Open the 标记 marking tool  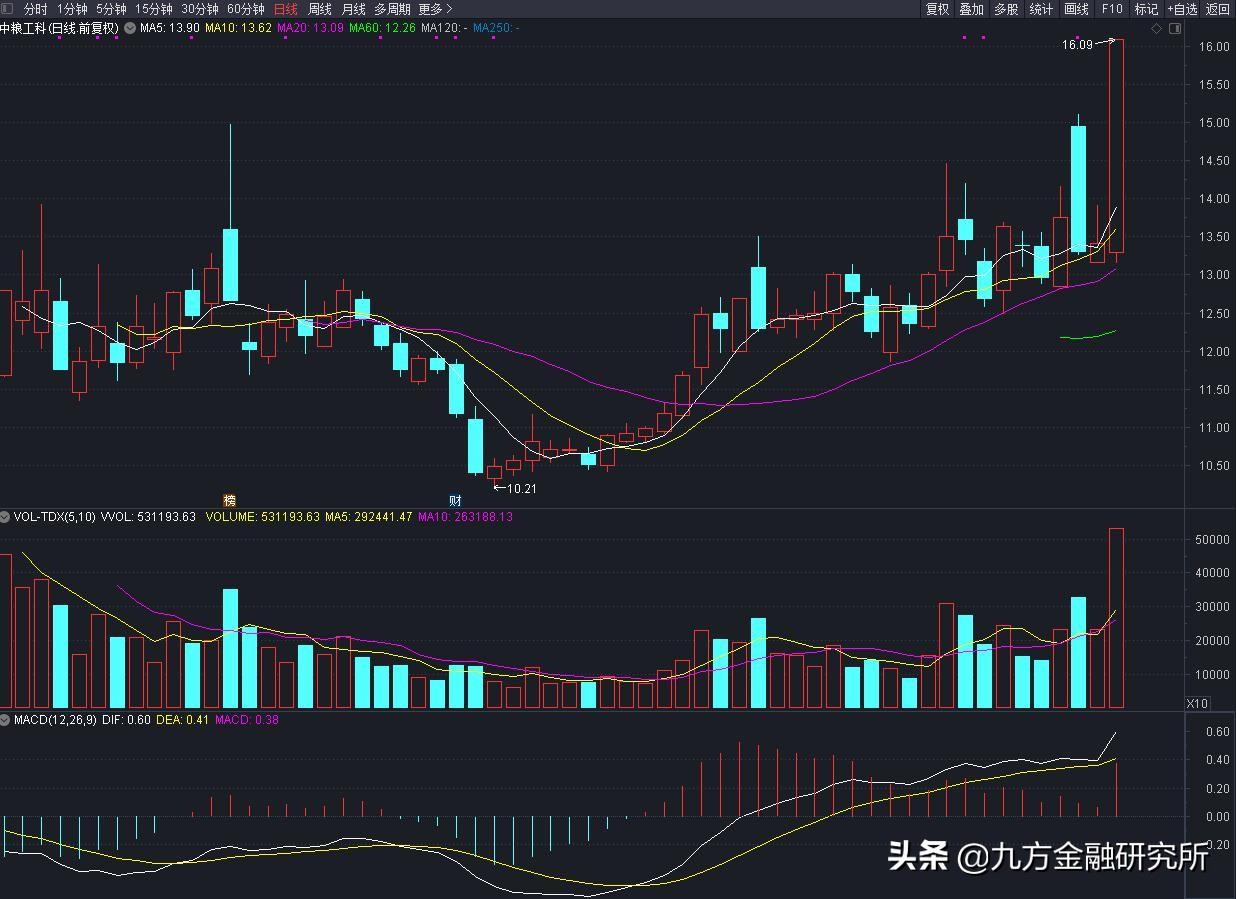click(1146, 8)
